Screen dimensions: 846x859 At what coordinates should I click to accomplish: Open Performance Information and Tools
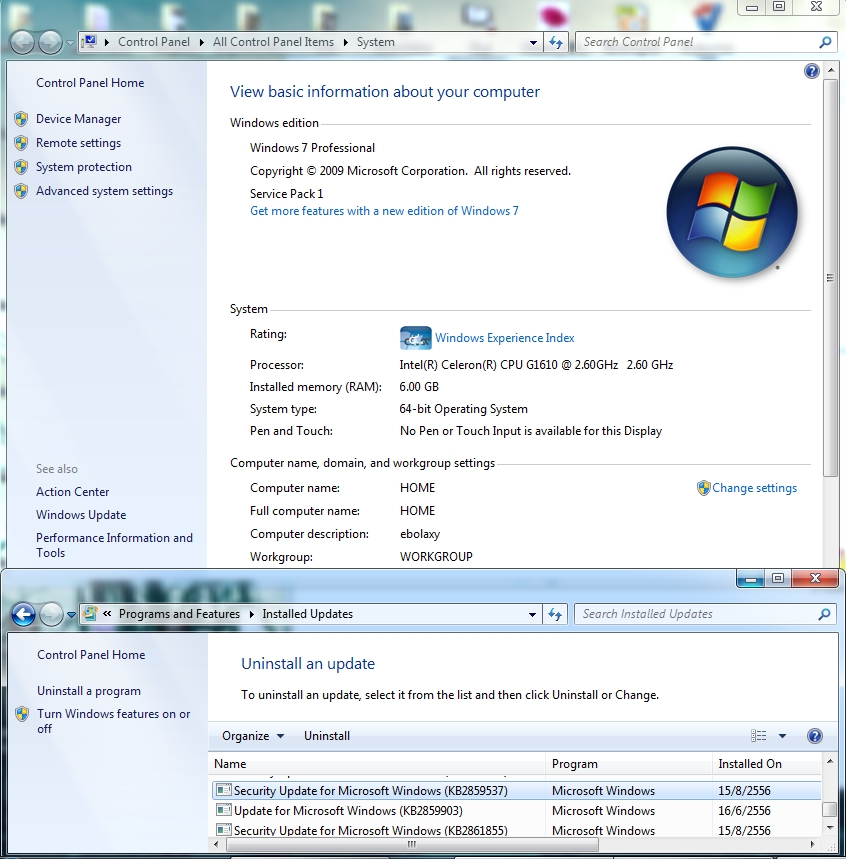coord(114,545)
